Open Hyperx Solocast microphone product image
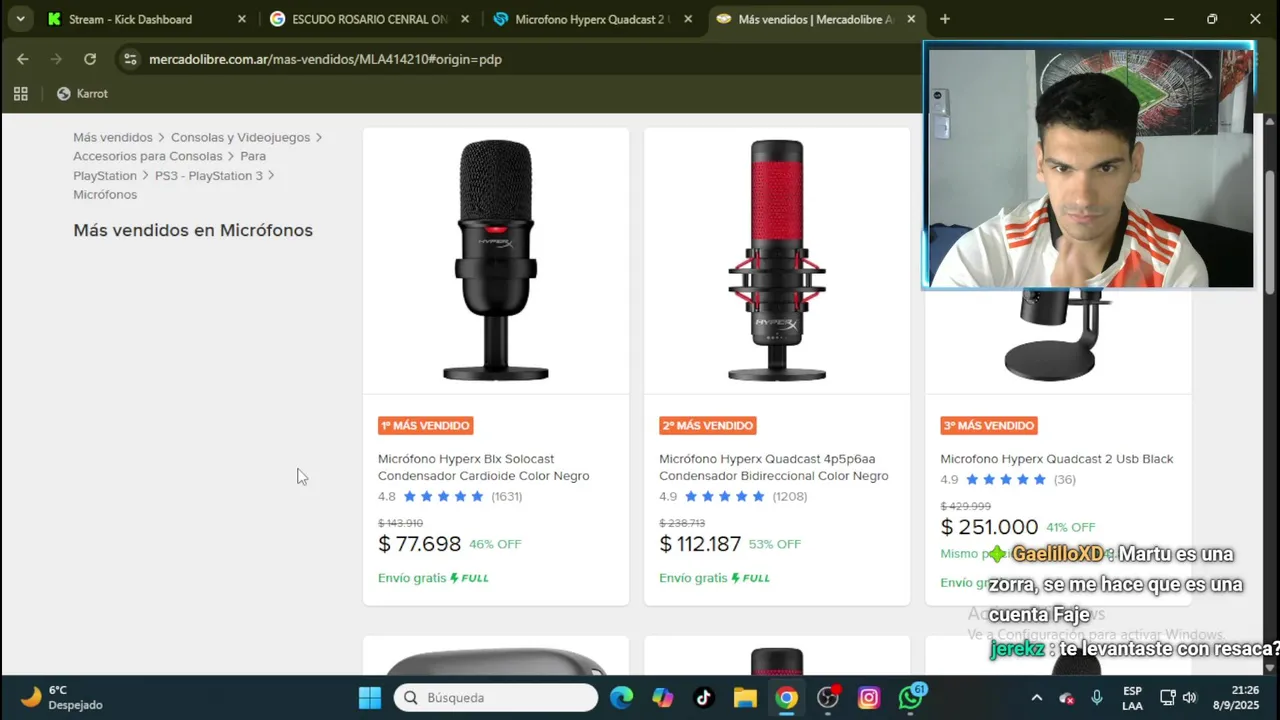 [496, 260]
